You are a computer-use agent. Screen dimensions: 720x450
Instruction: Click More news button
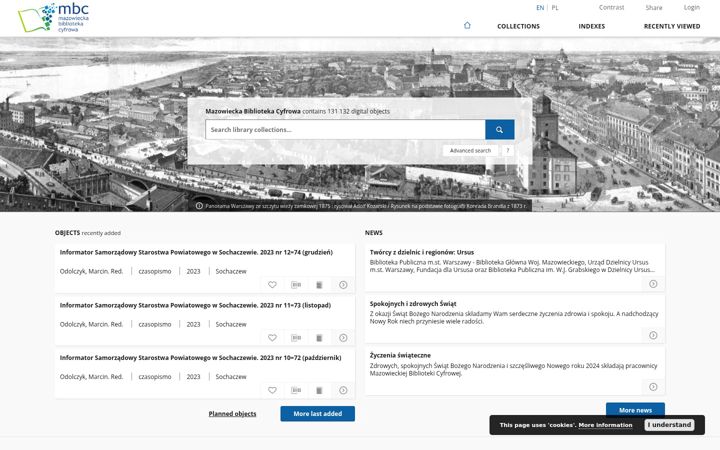(x=635, y=409)
